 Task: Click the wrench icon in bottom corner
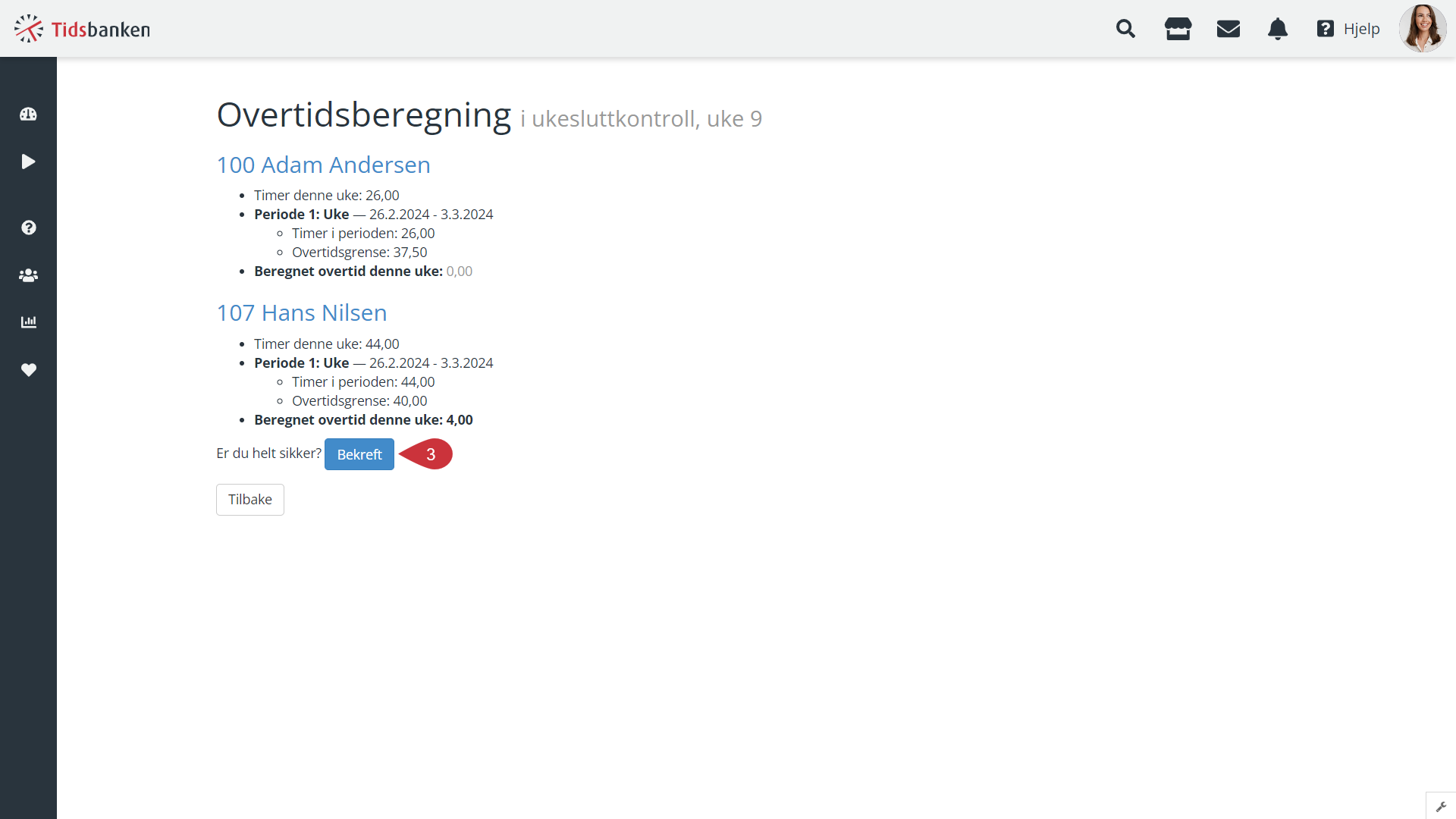1441,806
